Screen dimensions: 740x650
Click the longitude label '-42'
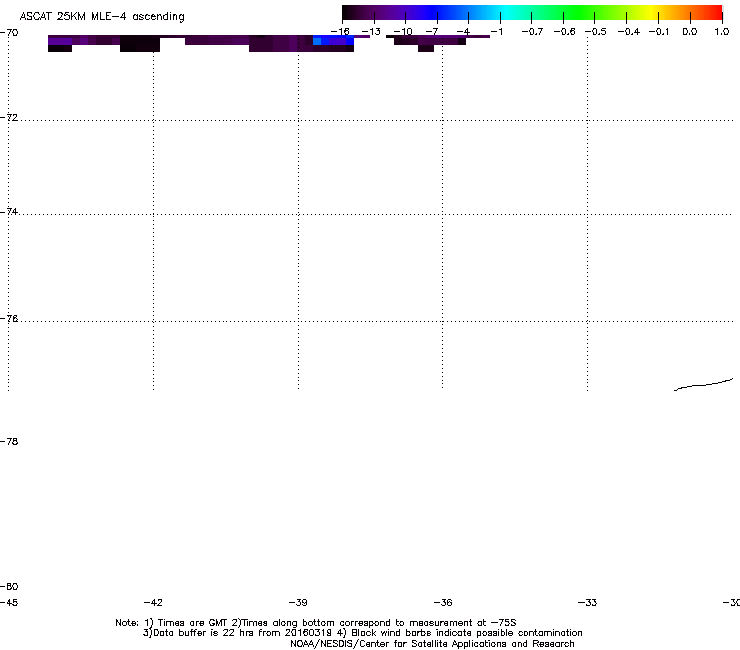[x=153, y=602]
